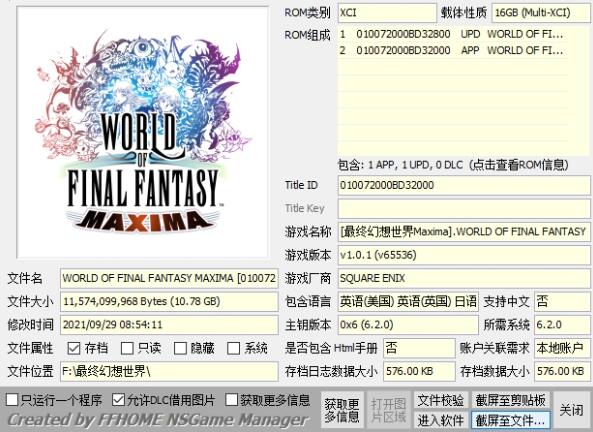
Task: Click the 文件位置 F:\最终幻想世界\ field
Action: click(169, 371)
